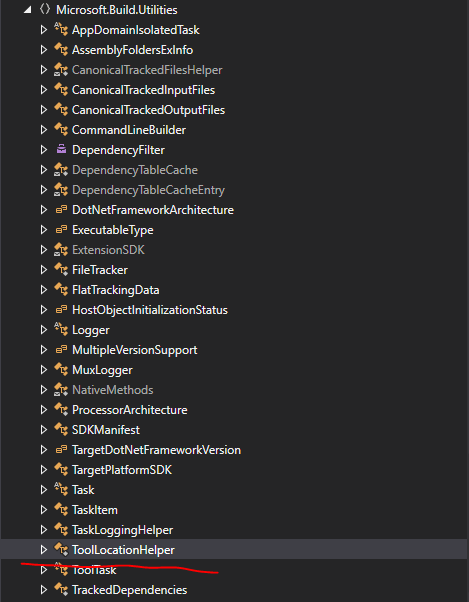Click the class icon for CanonicalTrackedOutputFiles
469x602 pixels.
(61, 109)
